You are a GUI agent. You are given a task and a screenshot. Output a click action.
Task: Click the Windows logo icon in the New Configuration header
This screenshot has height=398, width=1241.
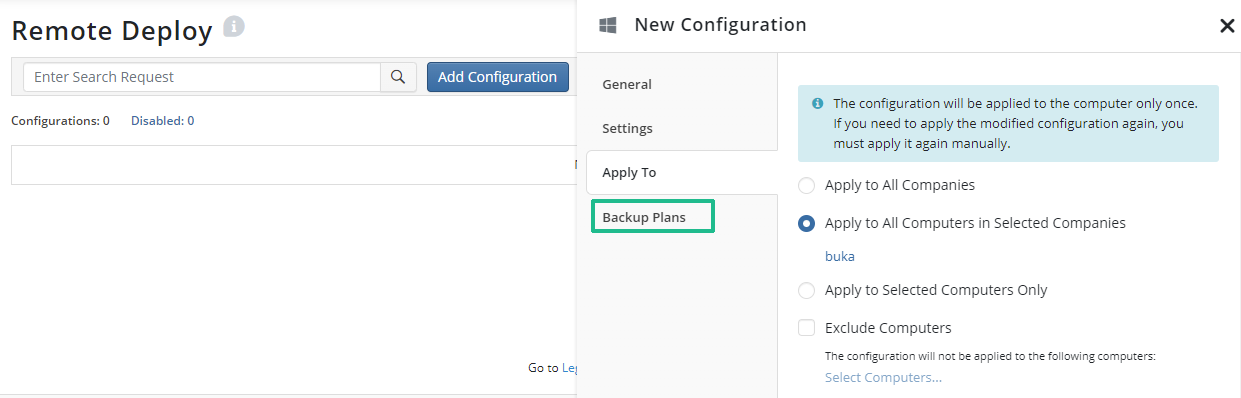click(607, 26)
